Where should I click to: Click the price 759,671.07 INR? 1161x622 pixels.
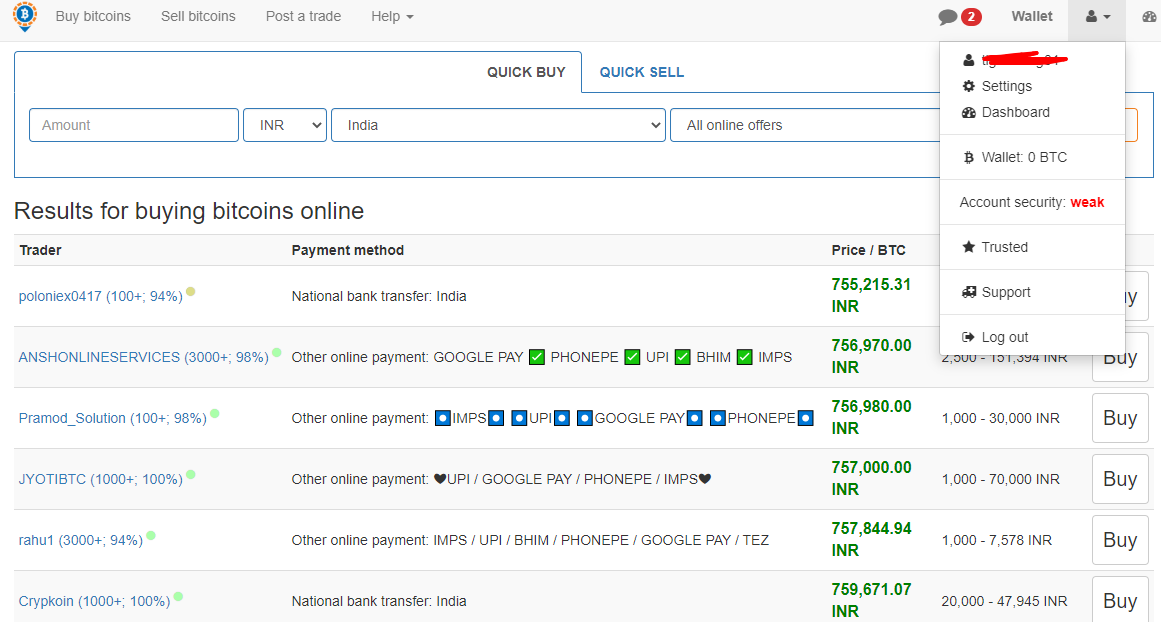point(871,601)
